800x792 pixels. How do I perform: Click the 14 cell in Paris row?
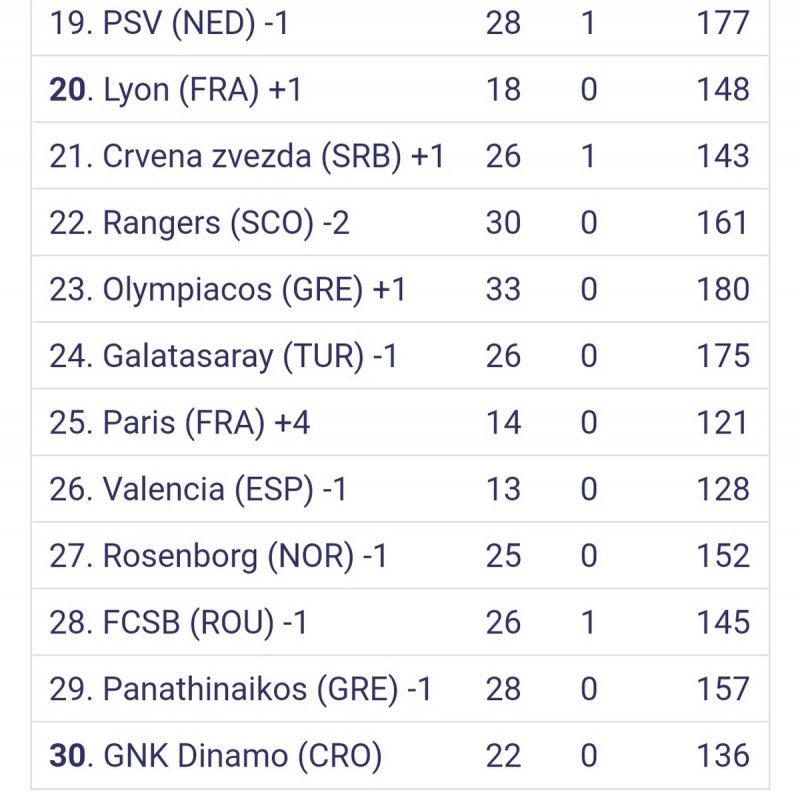point(503,423)
